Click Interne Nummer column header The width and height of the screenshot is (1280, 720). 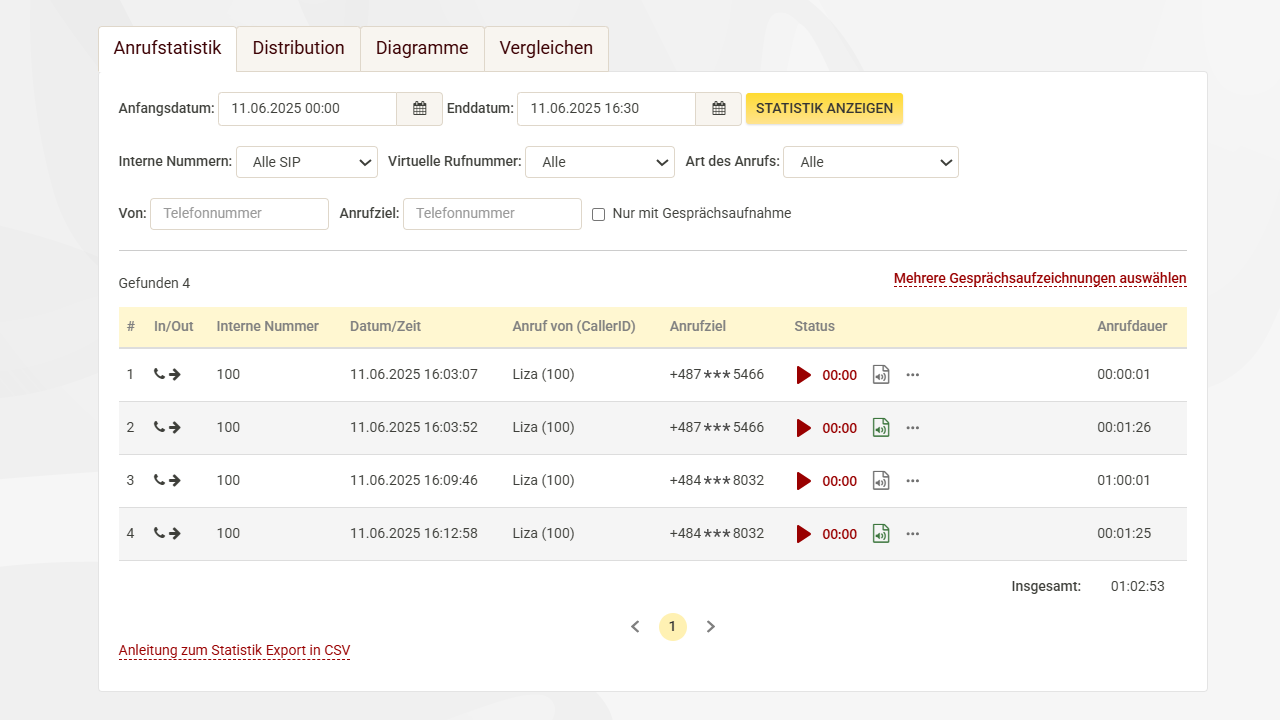(x=268, y=327)
